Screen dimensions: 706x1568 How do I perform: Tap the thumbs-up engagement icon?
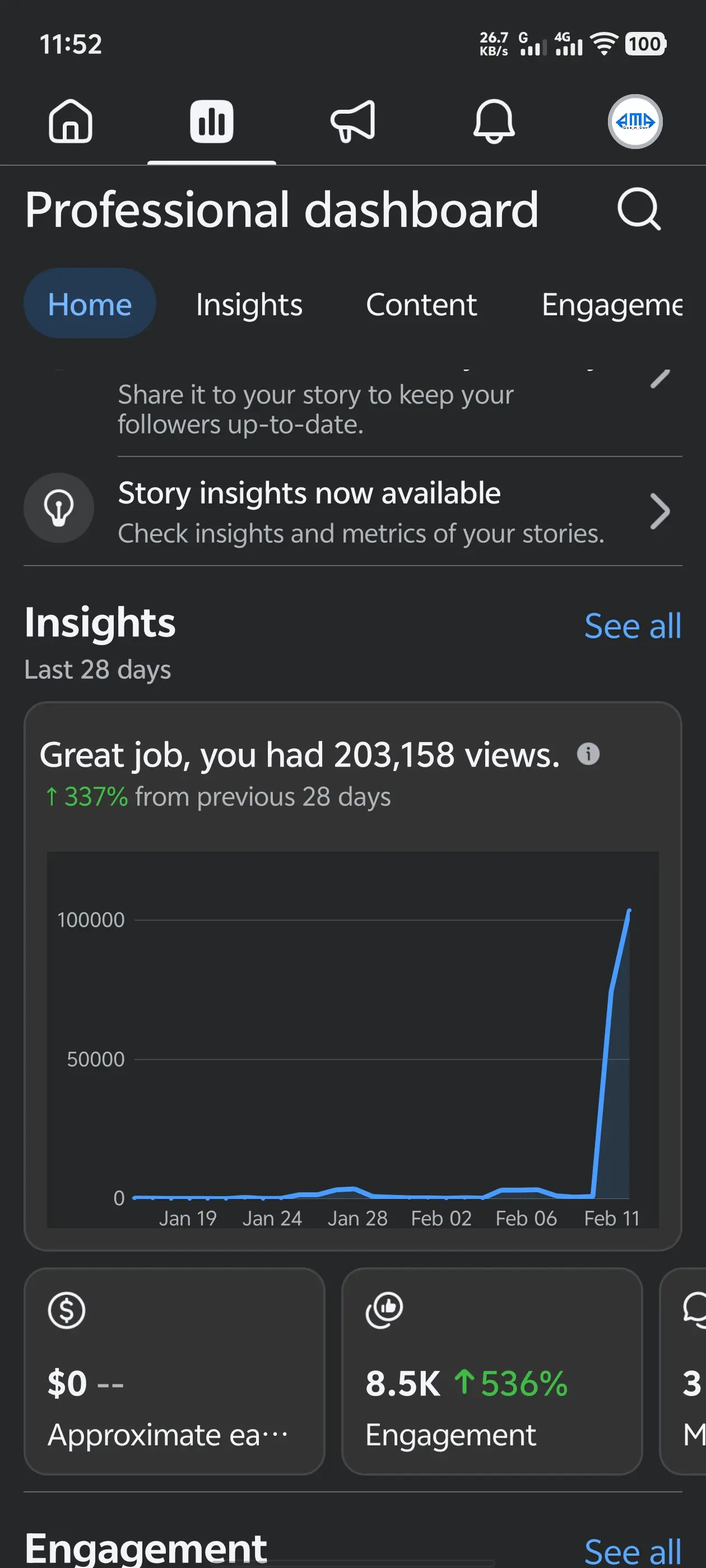(x=384, y=1309)
